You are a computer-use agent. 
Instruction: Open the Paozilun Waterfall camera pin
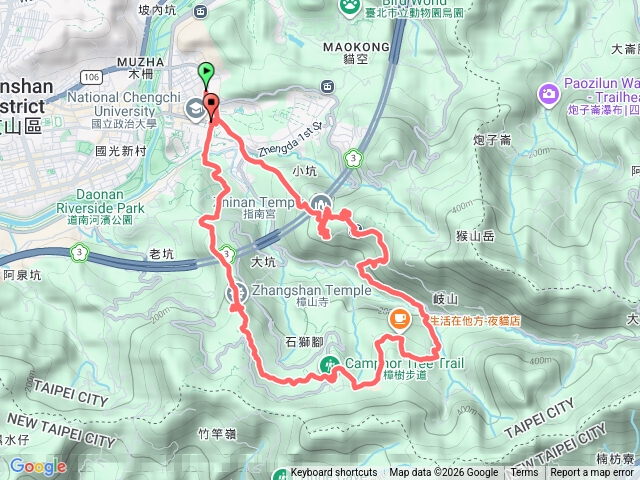tap(549, 95)
